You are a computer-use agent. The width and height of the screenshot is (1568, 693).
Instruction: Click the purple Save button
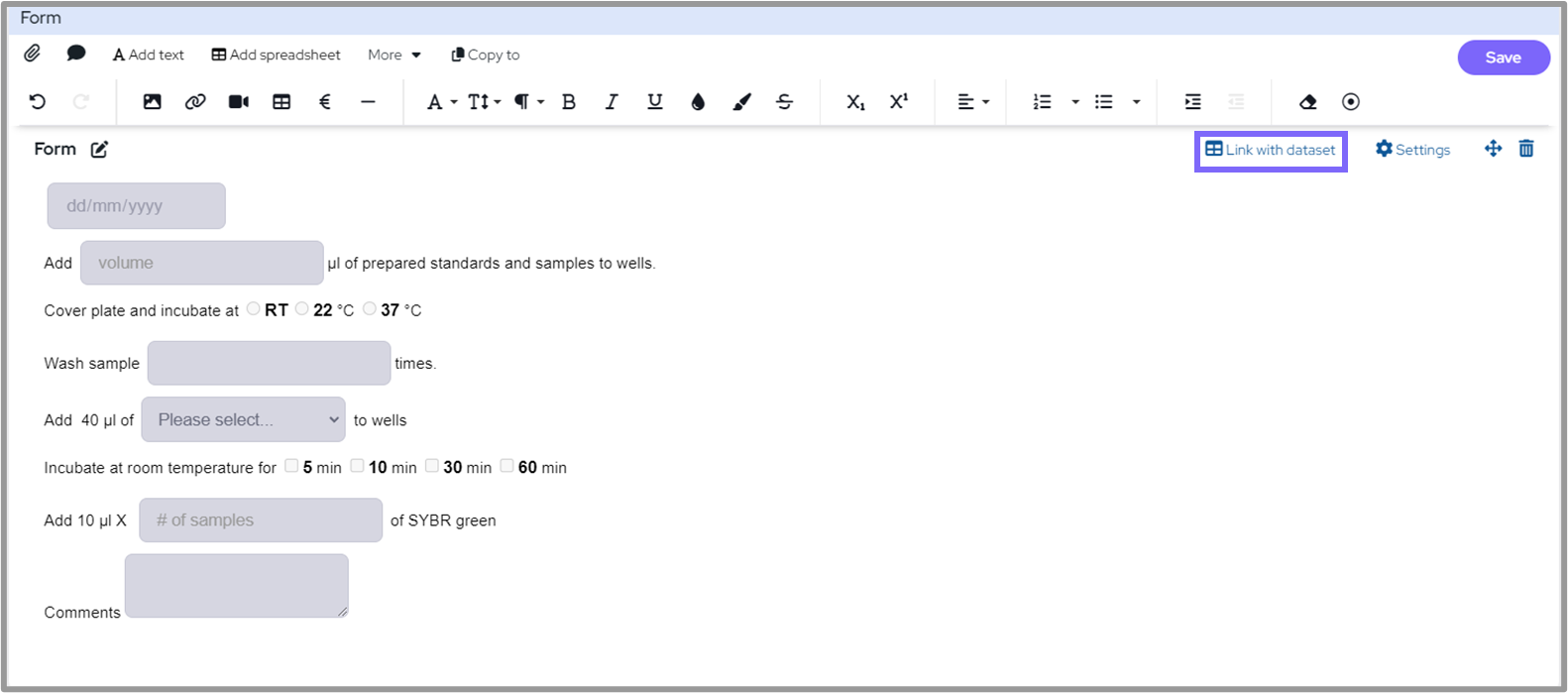[1503, 58]
